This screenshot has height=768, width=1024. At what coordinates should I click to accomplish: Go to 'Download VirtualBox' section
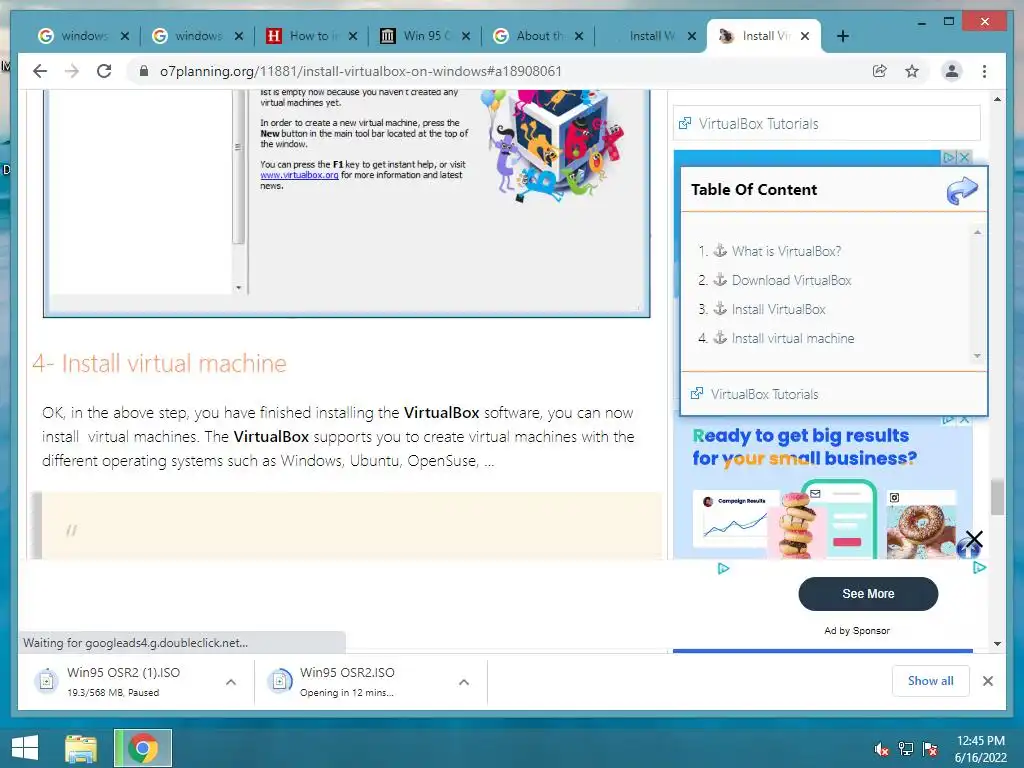tap(792, 280)
